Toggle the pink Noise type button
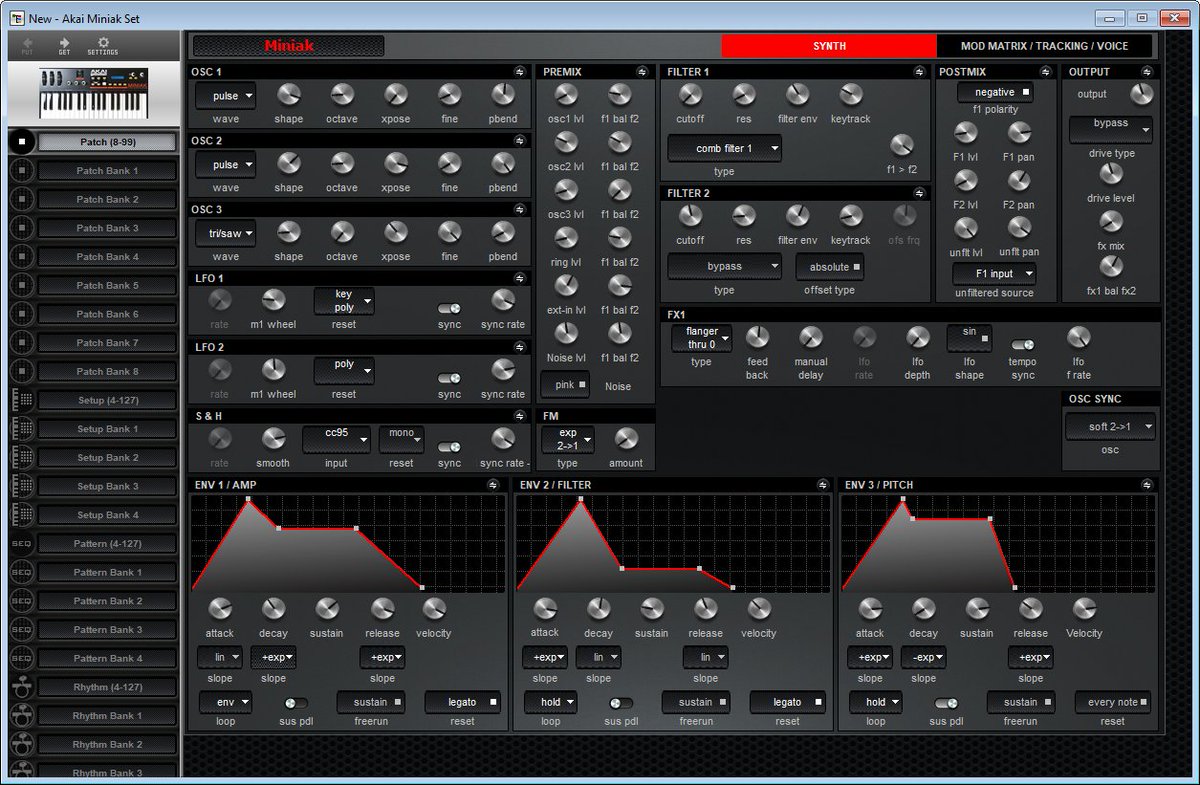Viewport: 1200px width, 785px height. click(x=566, y=384)
